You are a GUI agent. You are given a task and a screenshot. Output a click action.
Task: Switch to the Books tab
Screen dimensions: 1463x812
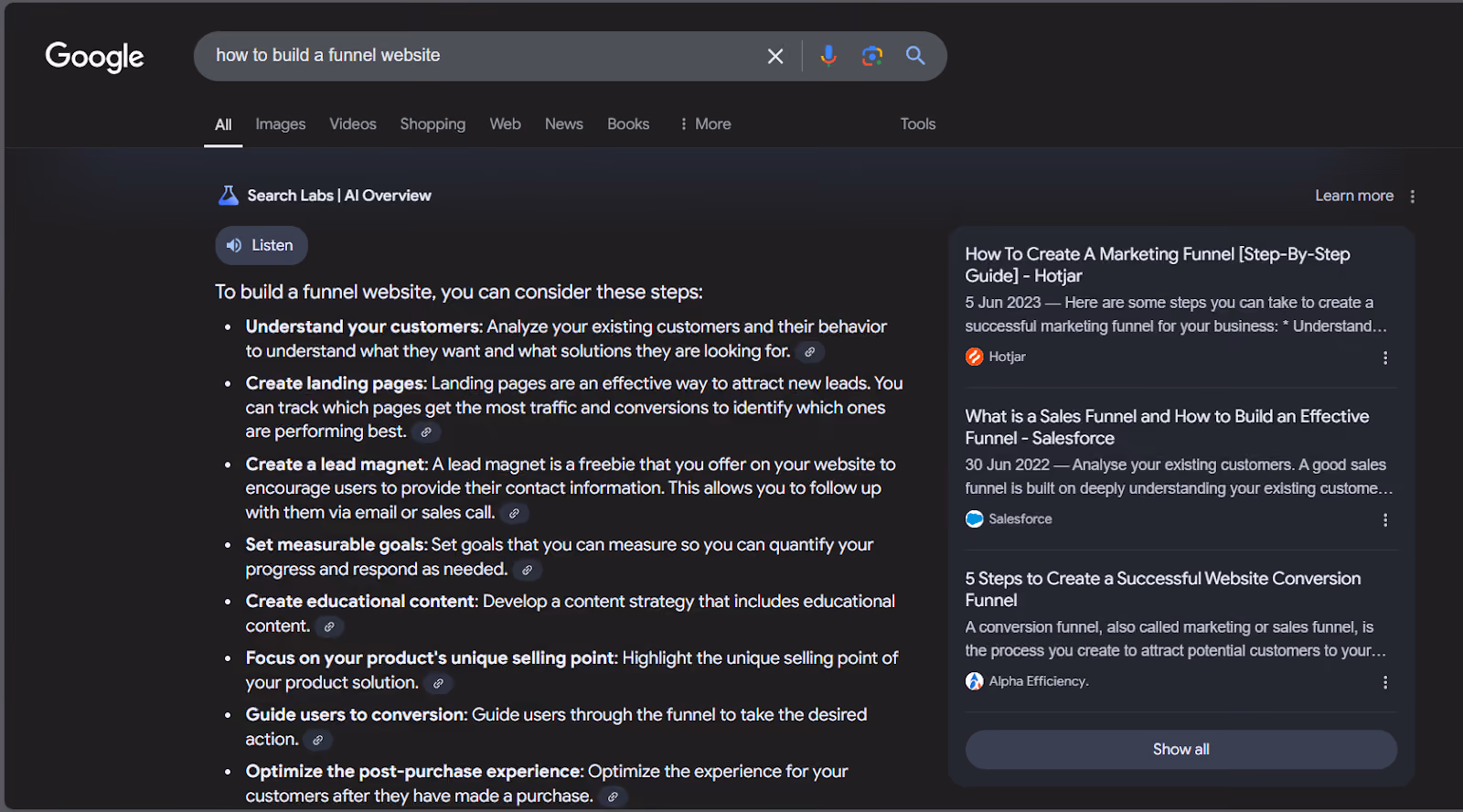tap(628, 123)
